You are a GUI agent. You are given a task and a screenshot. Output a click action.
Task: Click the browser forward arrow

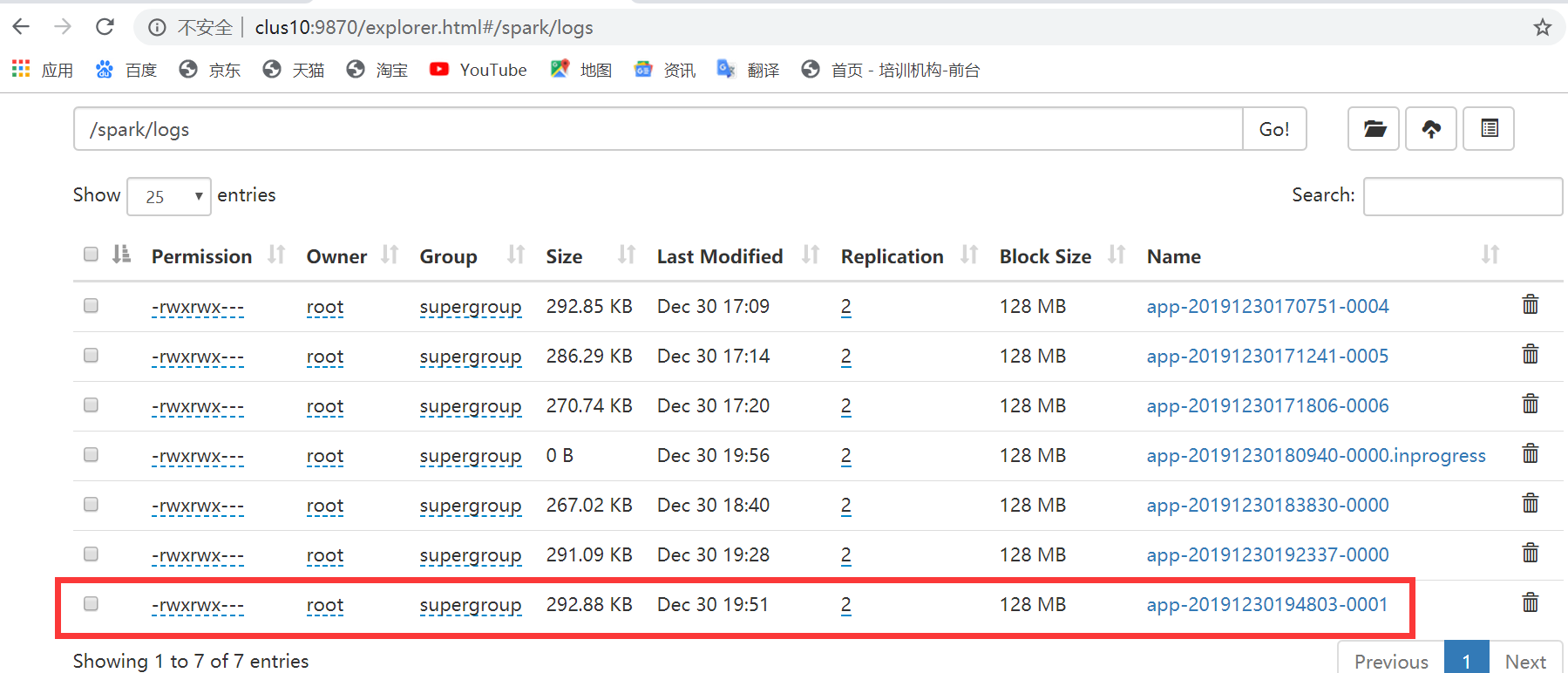click(x=63, y=27)
